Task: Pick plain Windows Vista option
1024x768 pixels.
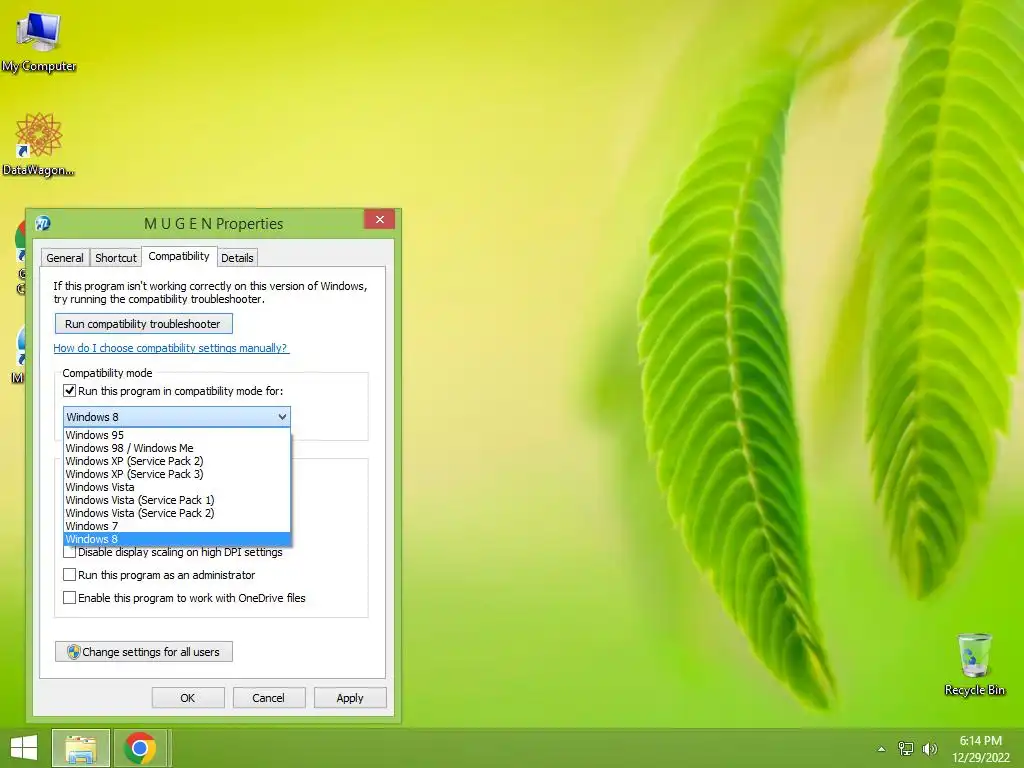Action: coord(177,487)
